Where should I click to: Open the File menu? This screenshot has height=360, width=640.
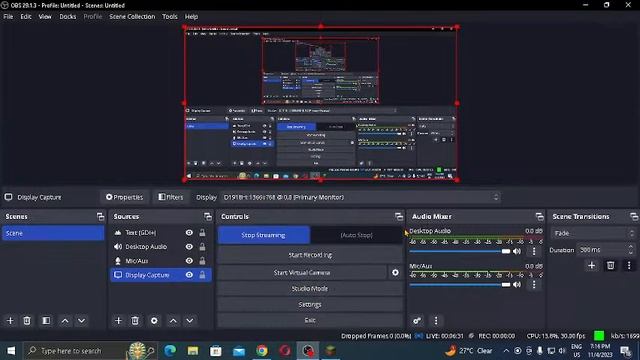tap(8, 17)
